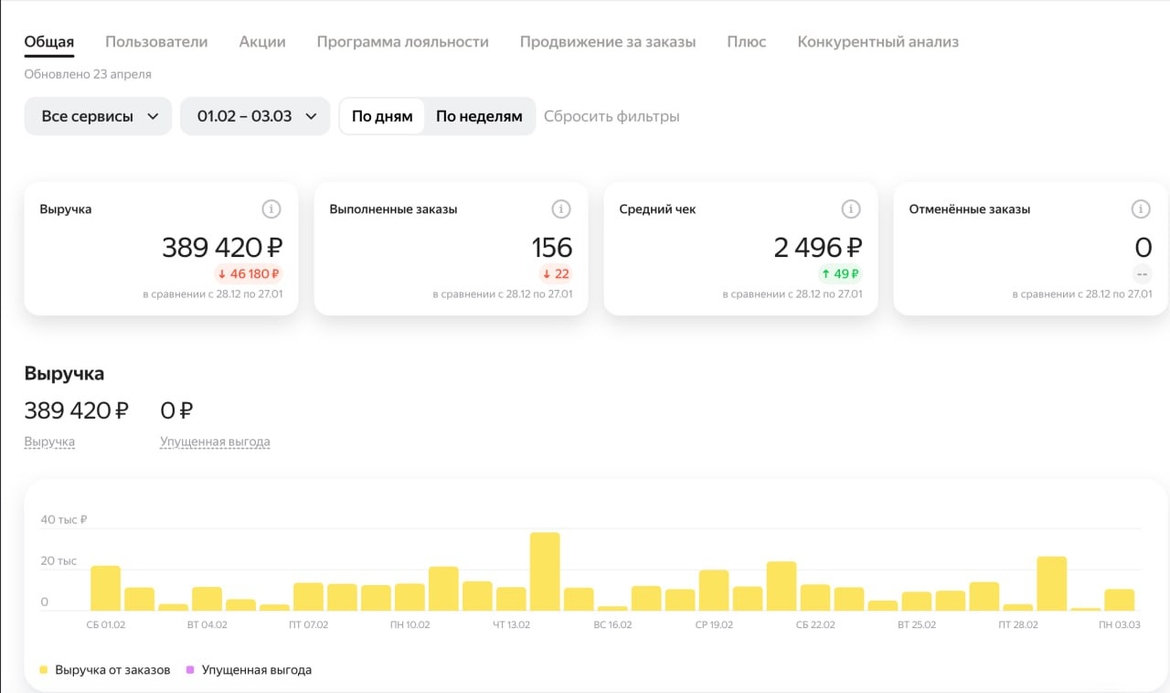
Task: Click the red ↓ 22 change badge
Action: 555,274
